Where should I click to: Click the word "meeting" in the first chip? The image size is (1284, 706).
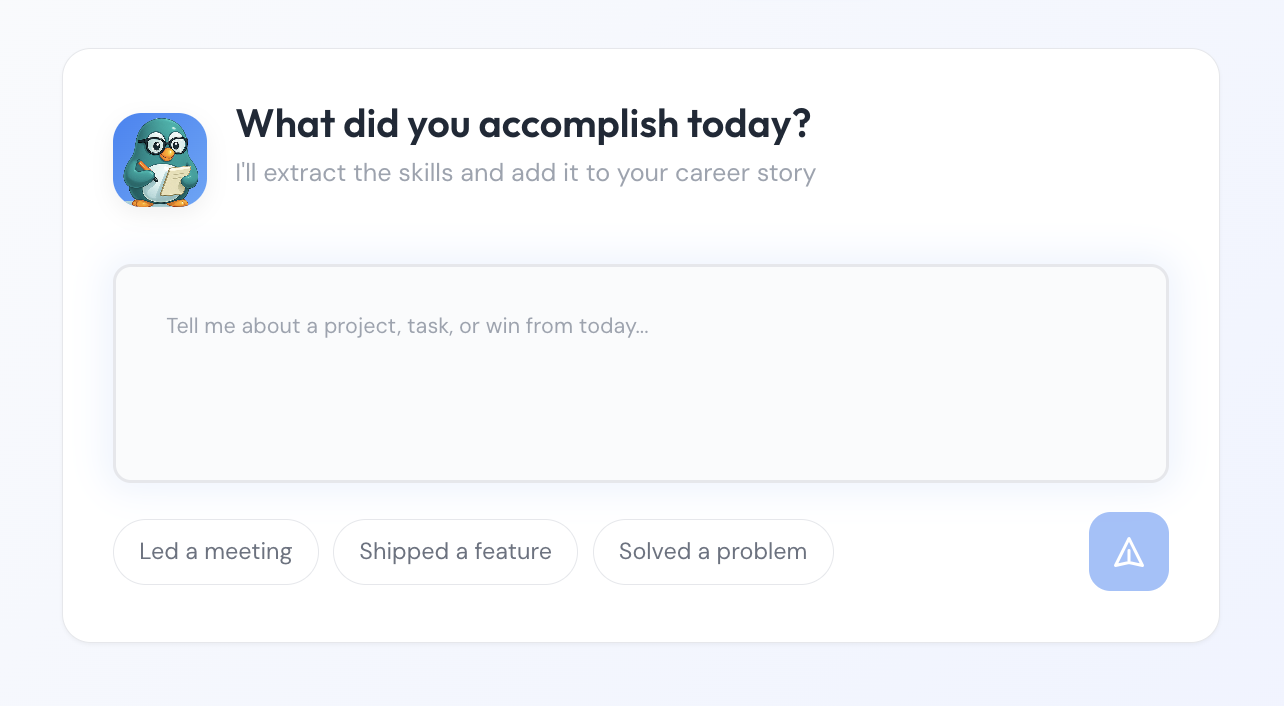248,552
